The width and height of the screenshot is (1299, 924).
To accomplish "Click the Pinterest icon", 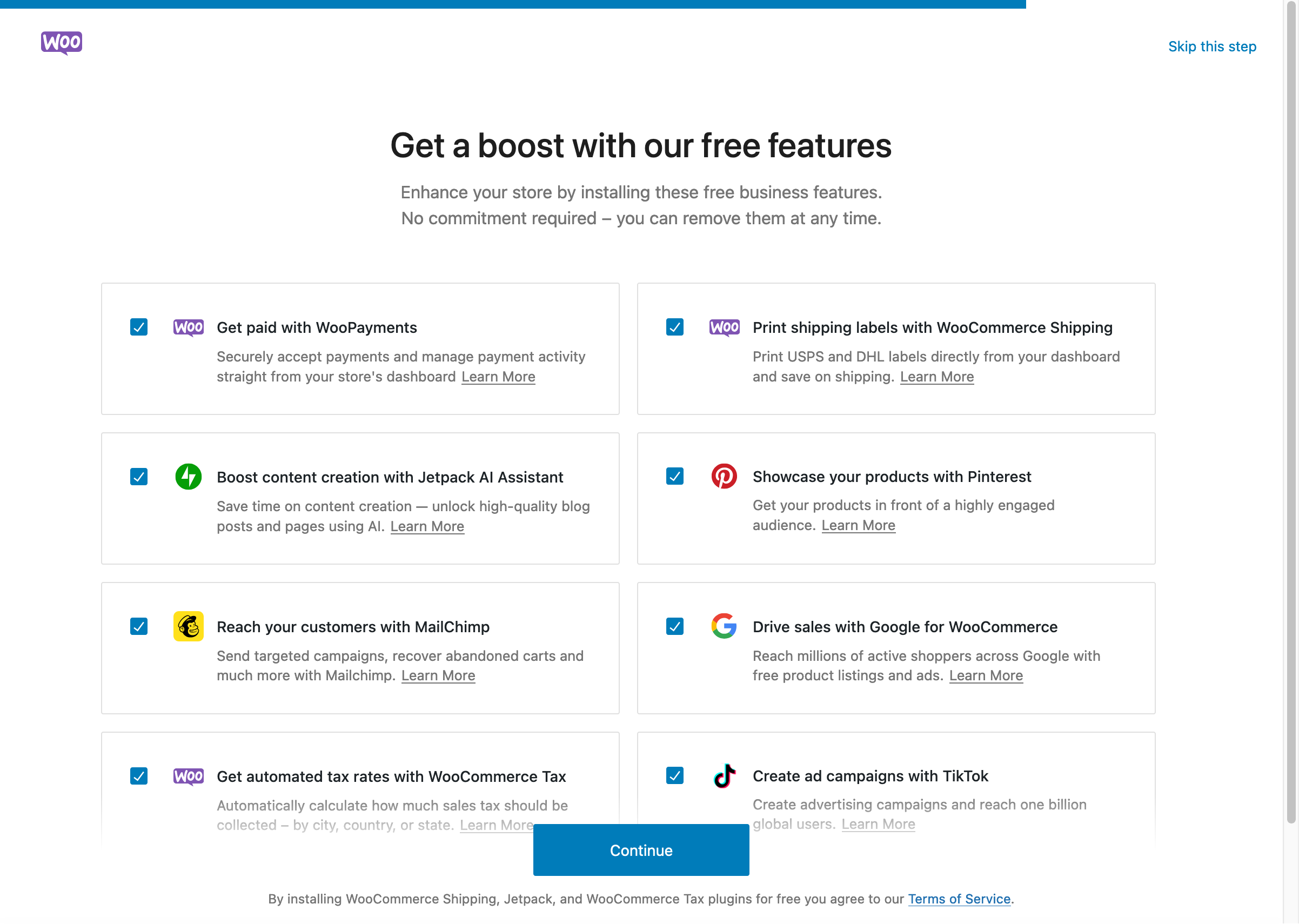I will 724,477.
